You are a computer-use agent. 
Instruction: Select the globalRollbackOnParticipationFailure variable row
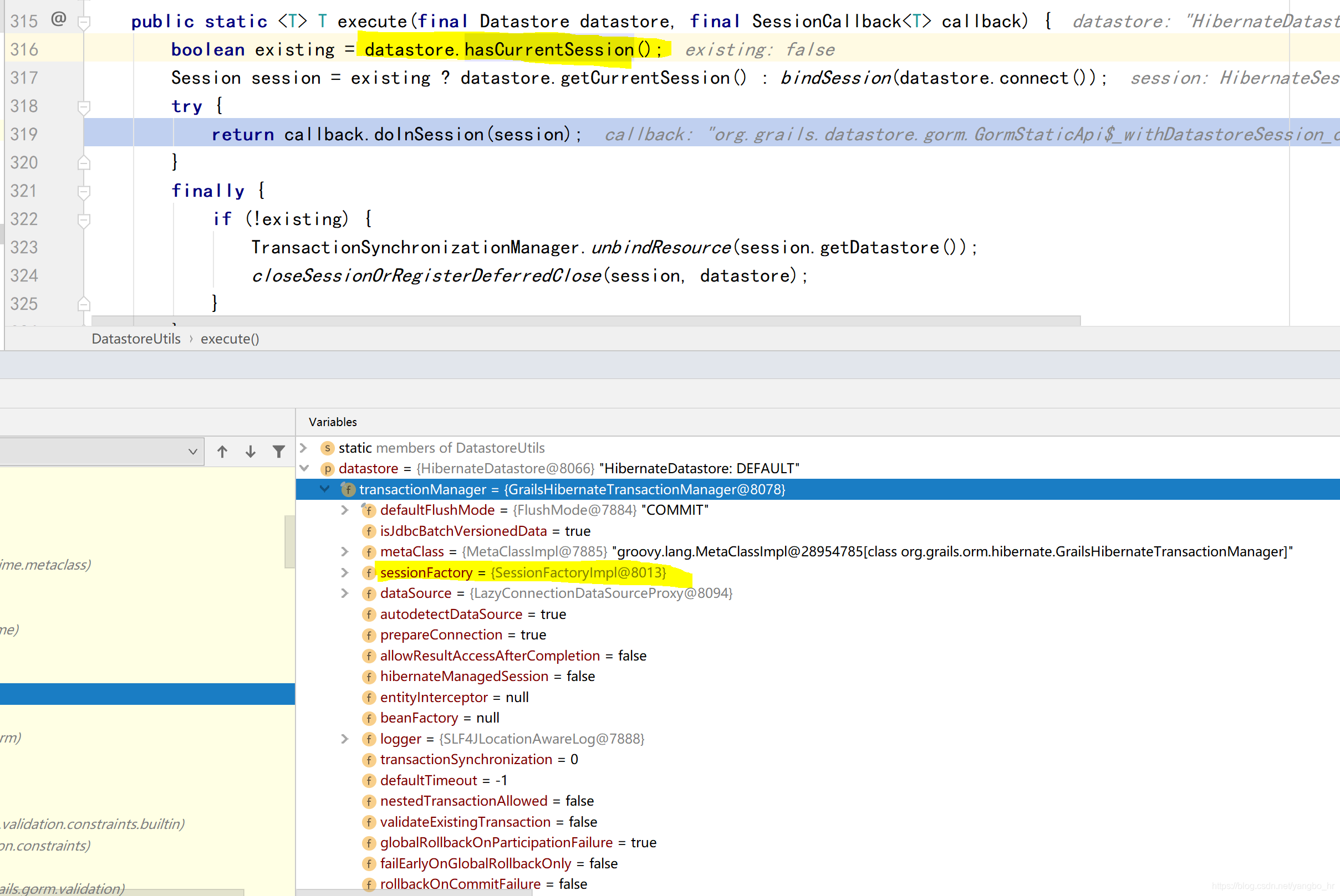coord(818,842)
